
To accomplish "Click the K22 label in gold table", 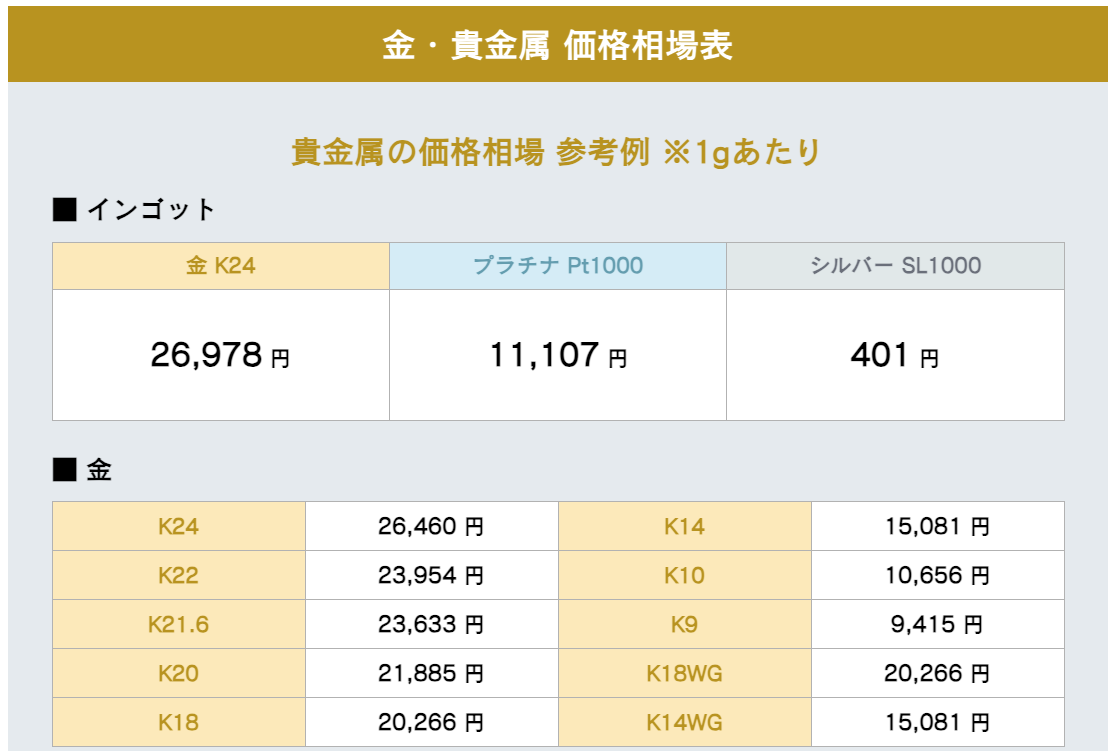I will pyautogui.click(x=178, y=576).
